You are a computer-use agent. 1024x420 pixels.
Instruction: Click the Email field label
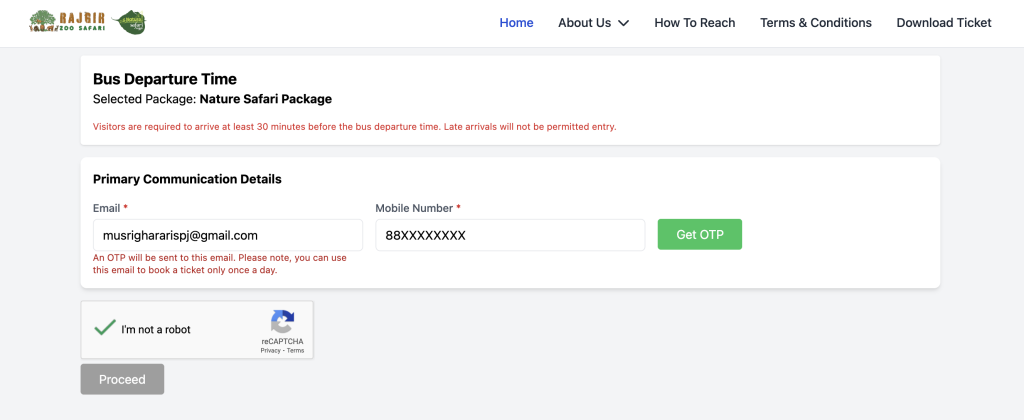point(106,208)
